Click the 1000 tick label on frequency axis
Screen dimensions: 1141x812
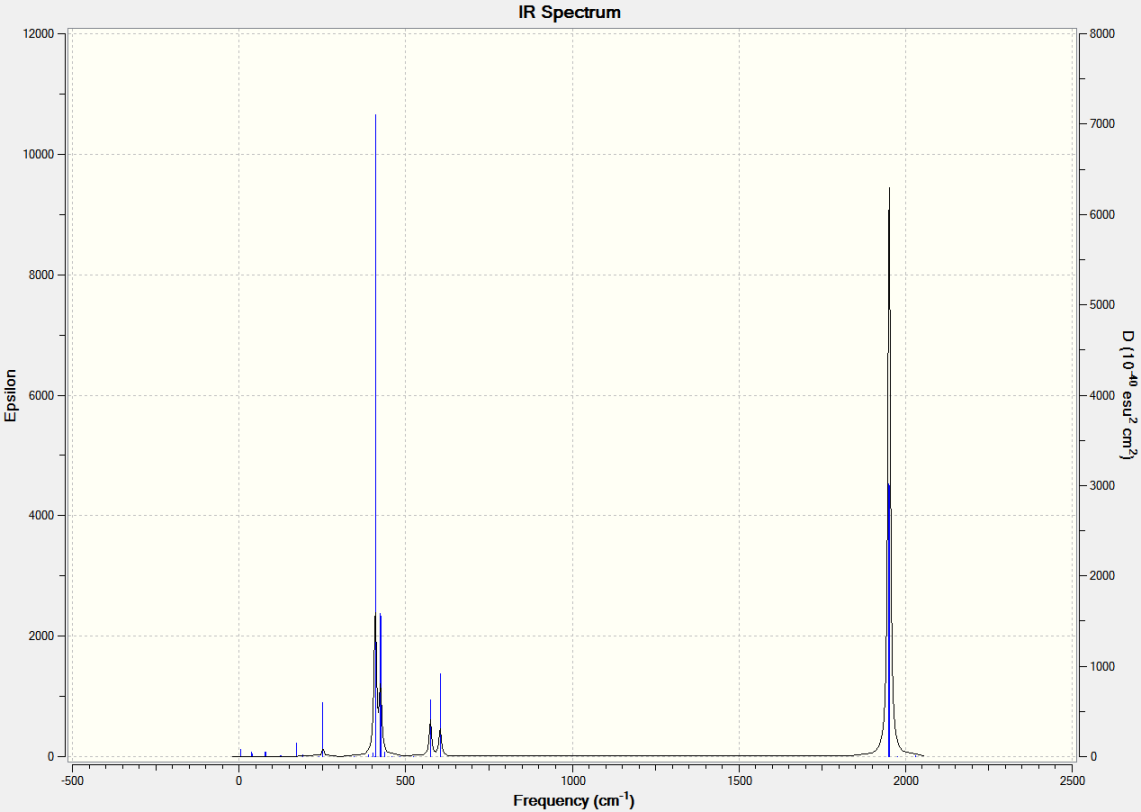click(573, 780)
